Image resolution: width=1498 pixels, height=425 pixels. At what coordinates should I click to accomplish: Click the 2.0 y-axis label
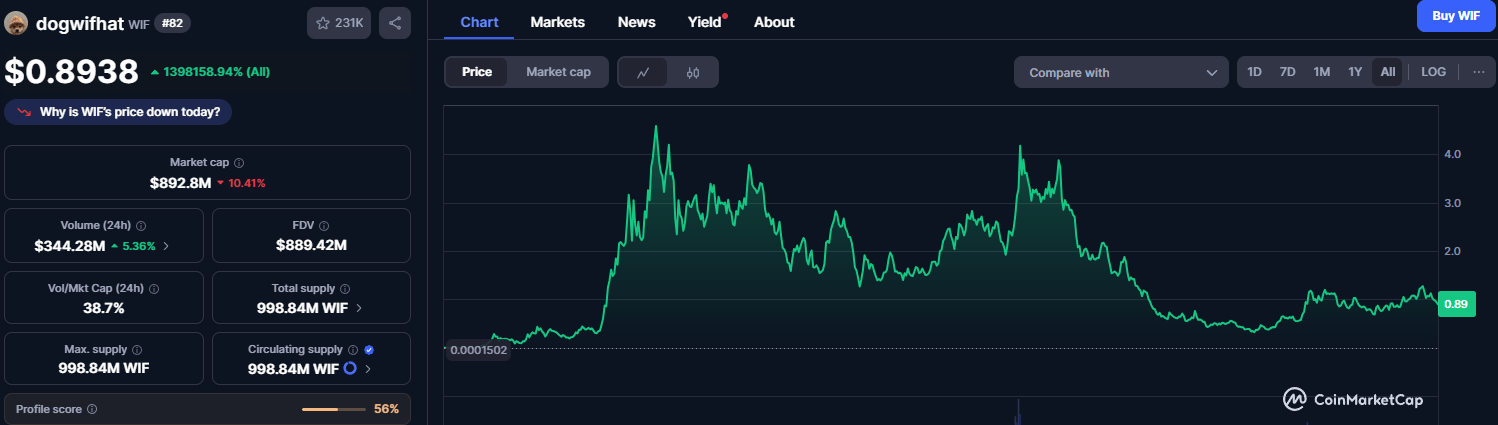[1452, 251]
